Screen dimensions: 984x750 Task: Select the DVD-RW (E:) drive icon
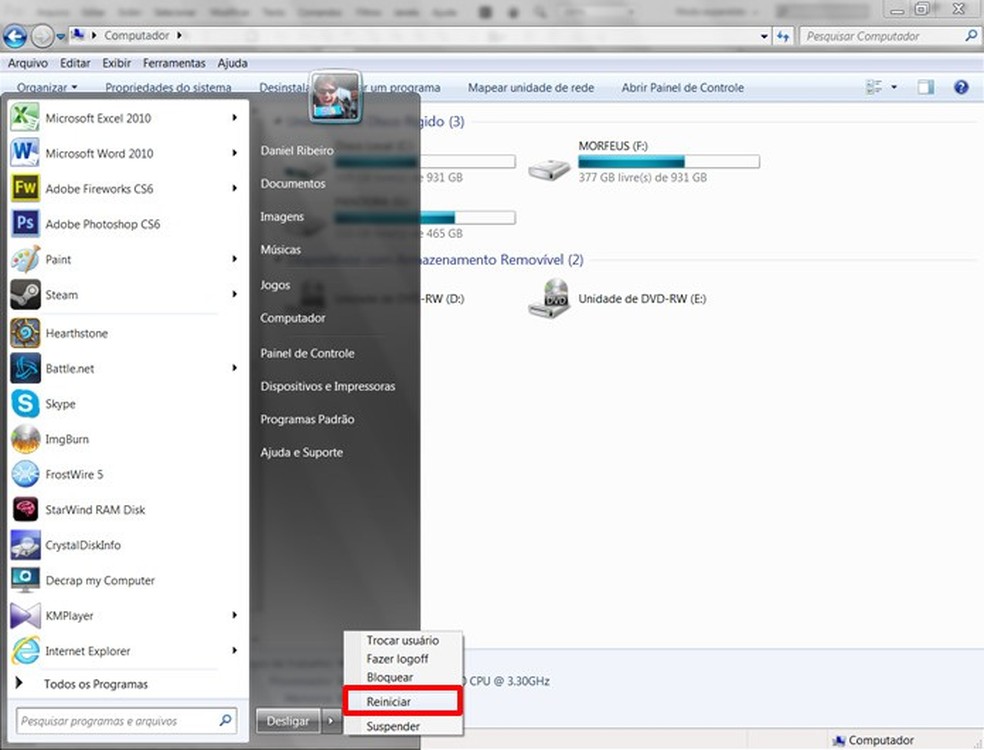tap(548, 298)
